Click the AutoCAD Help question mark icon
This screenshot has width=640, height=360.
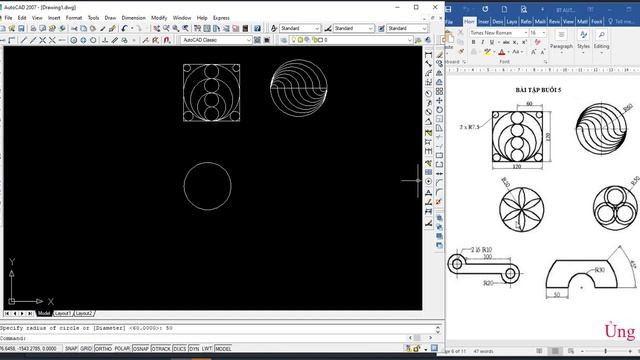[x=257, y=29]
